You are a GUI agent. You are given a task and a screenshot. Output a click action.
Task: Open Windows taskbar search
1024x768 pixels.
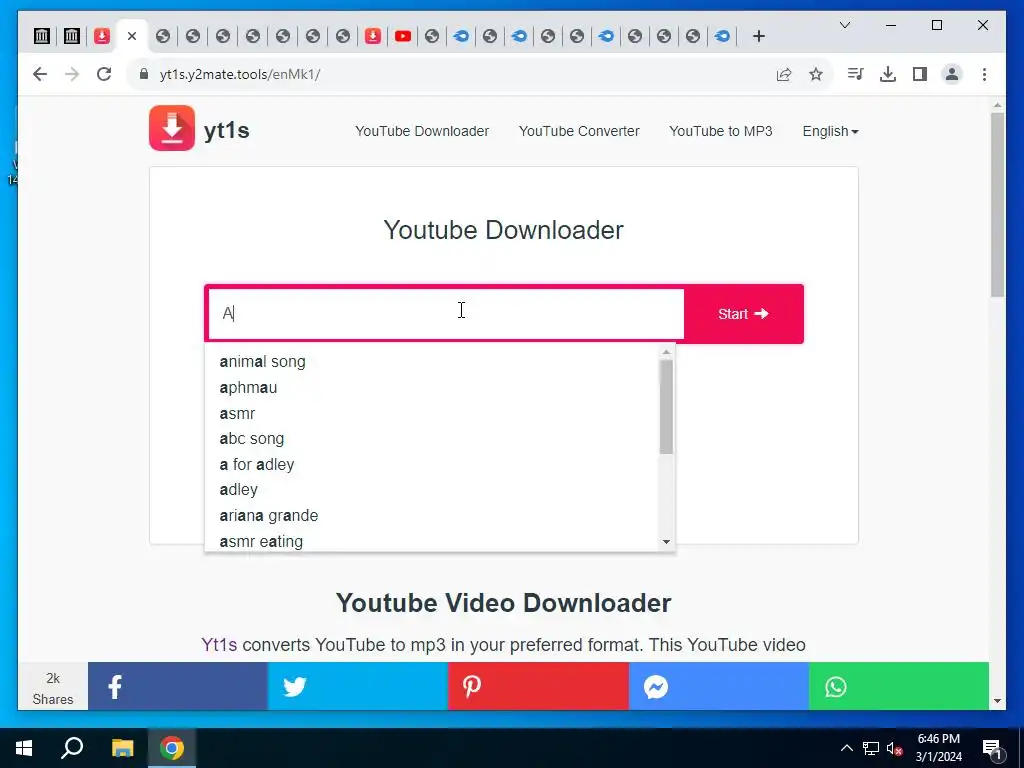(72, 748)
